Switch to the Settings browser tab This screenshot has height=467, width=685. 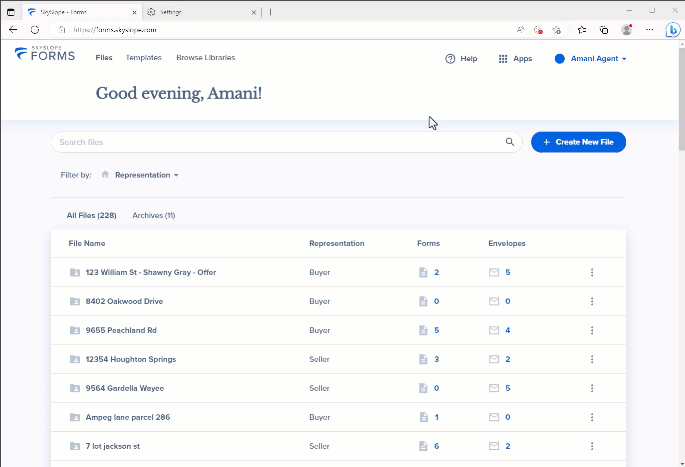[201, 12]
